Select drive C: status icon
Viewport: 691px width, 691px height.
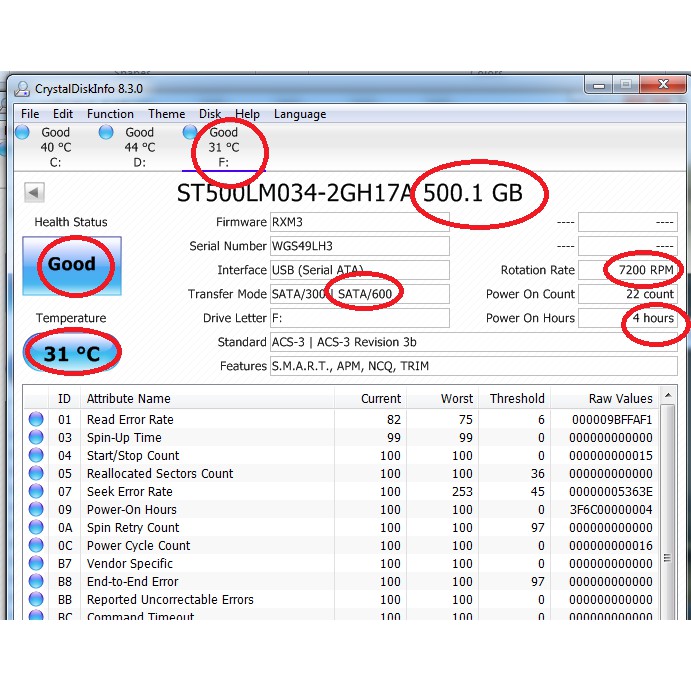pos(23,132)
